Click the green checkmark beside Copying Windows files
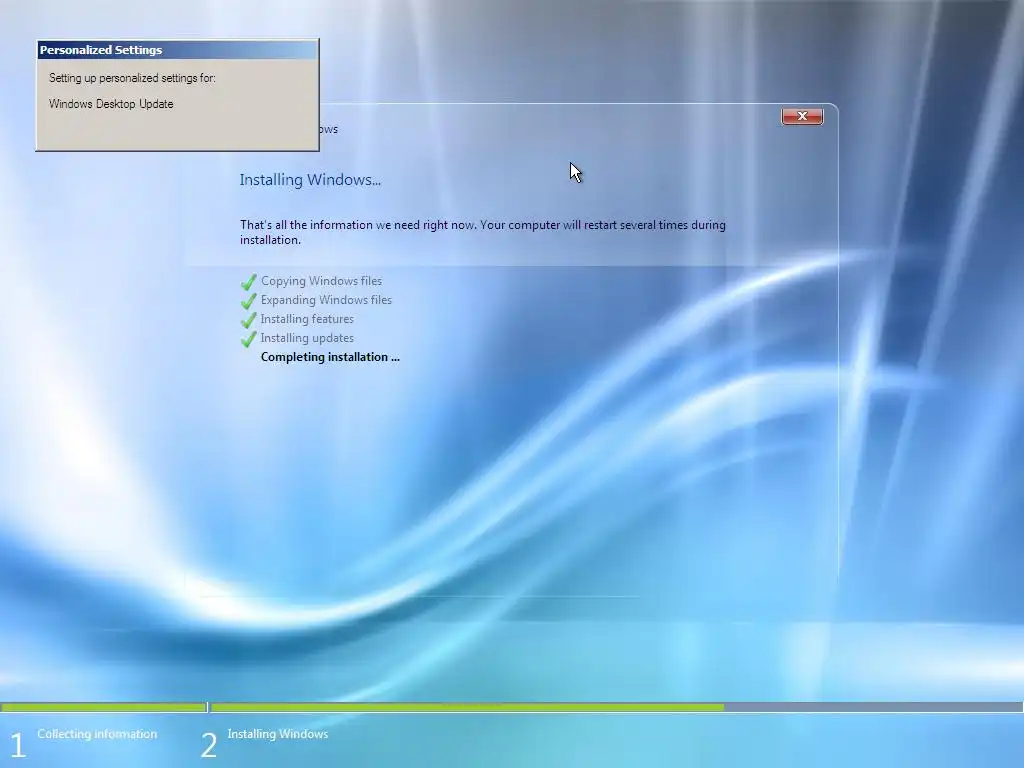The height and width of the screenshot is (768, 1024). pyautogui.click(x=249, y=282)
